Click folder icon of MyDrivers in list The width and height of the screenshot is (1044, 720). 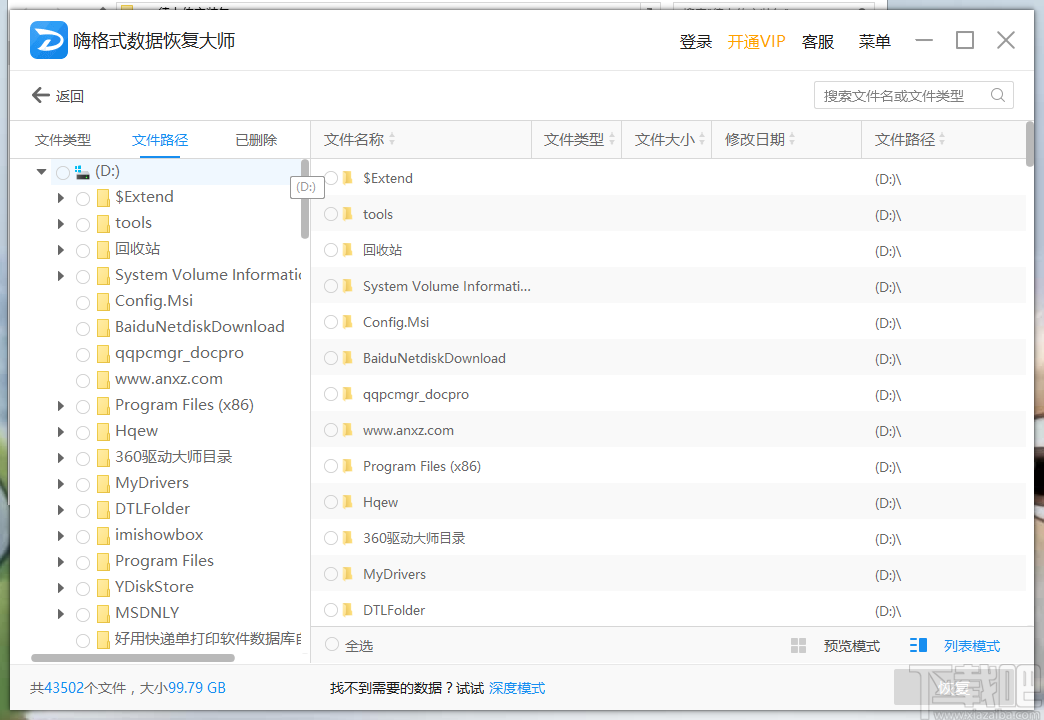pyautogui.click(x=348, y=573)
